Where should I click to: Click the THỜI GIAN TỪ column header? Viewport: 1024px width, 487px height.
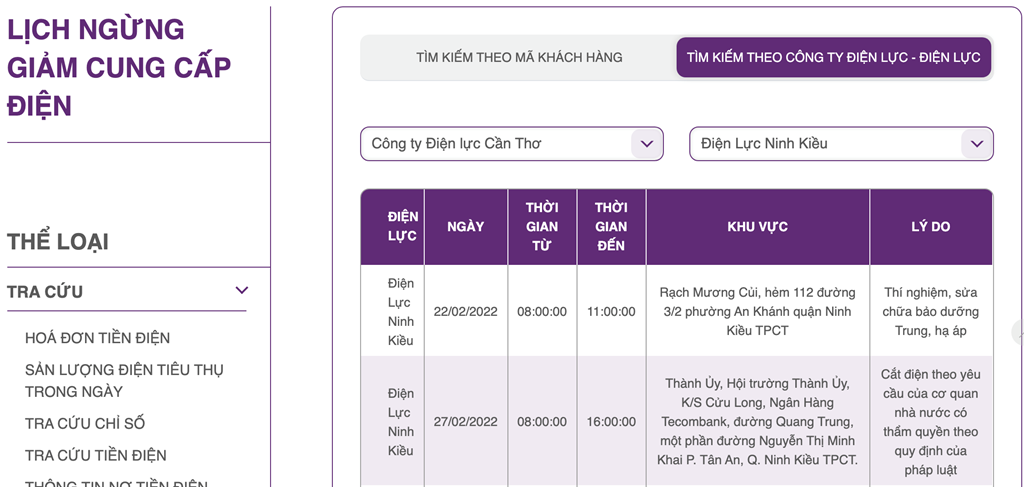(542, 227)
